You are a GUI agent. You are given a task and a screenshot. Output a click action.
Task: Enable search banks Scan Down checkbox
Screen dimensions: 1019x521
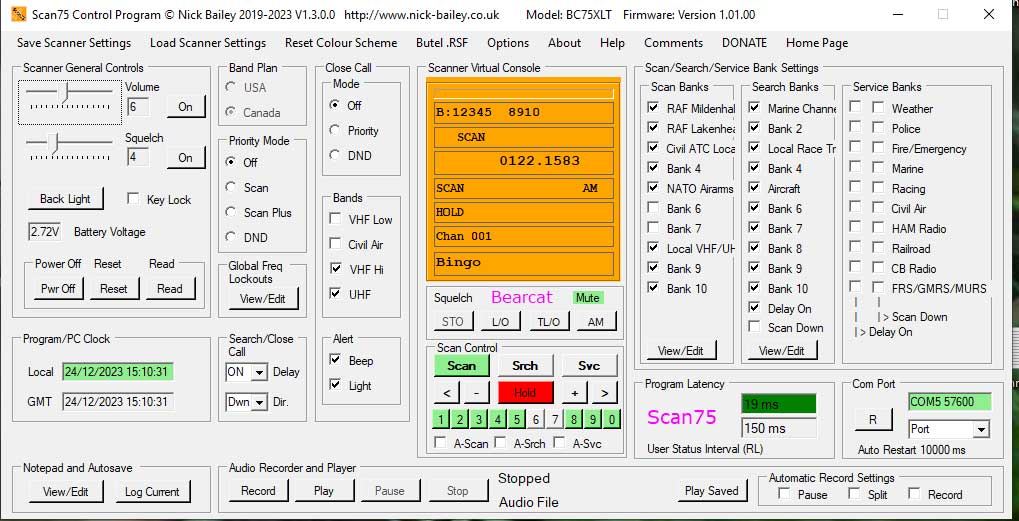click(x=754, y=327)
